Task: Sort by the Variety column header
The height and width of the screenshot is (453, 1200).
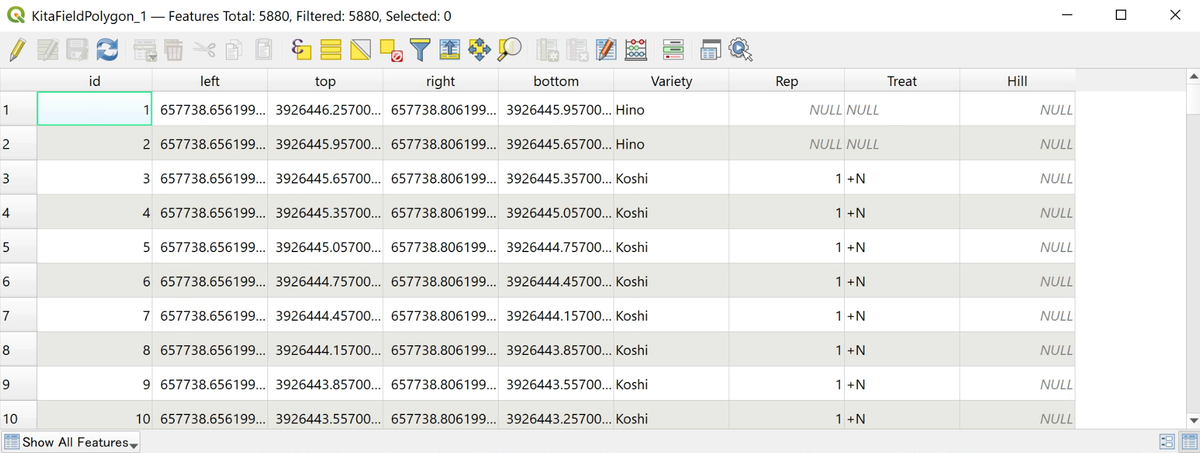Action: coord(671,81)
